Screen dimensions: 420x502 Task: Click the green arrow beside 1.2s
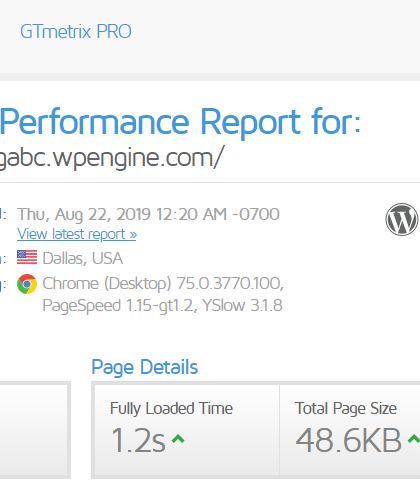(x=178, y=439)
